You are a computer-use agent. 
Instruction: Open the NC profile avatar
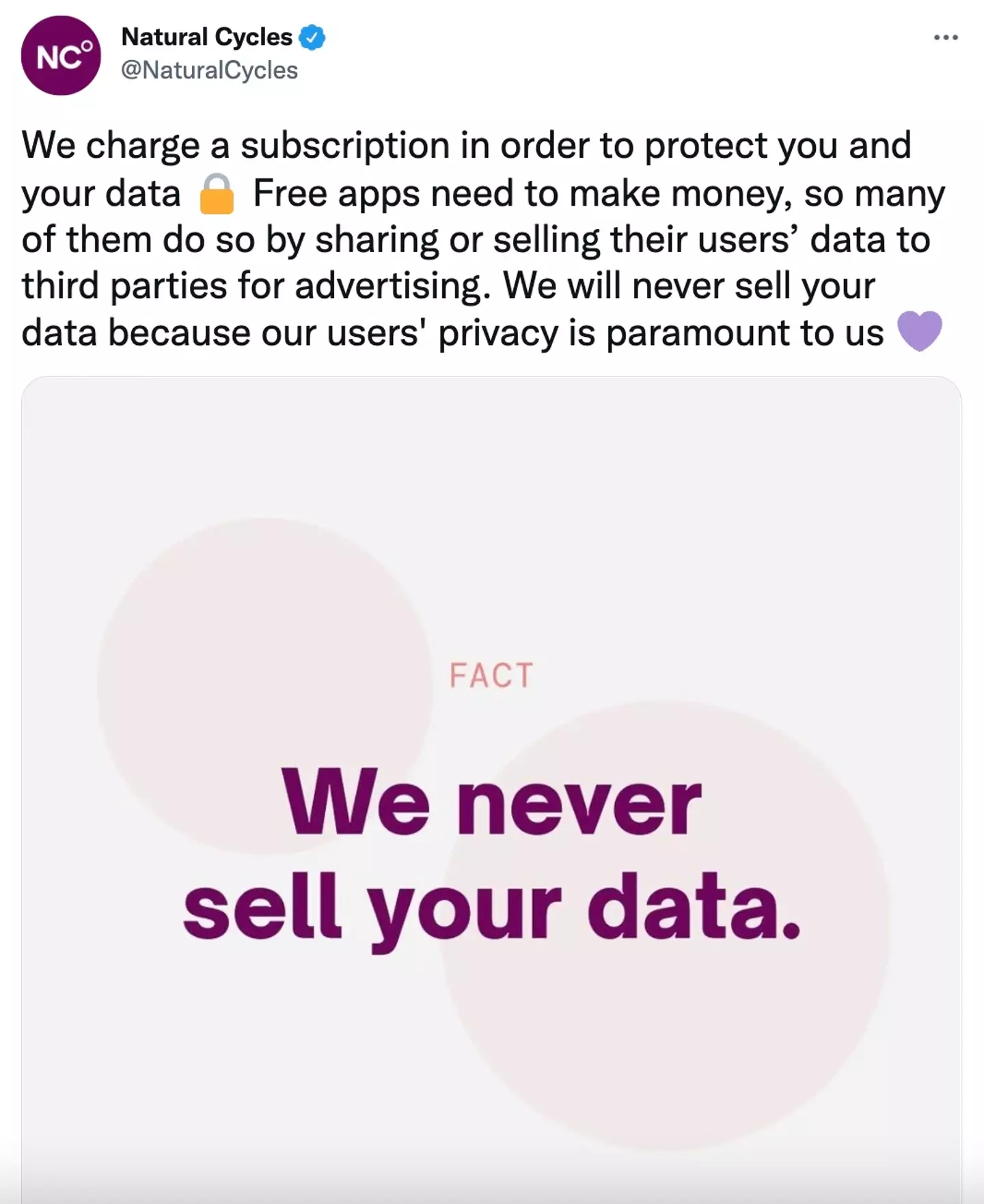point(61,55)
